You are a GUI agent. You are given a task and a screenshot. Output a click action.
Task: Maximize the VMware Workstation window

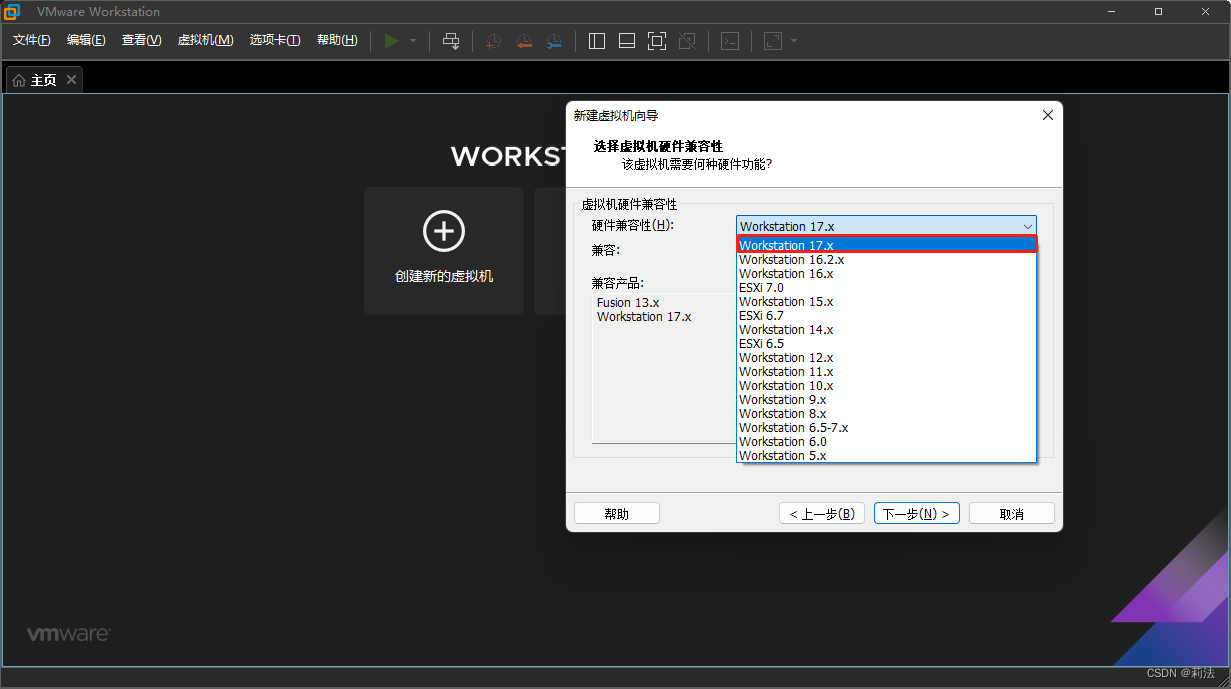click(1158, 12)
